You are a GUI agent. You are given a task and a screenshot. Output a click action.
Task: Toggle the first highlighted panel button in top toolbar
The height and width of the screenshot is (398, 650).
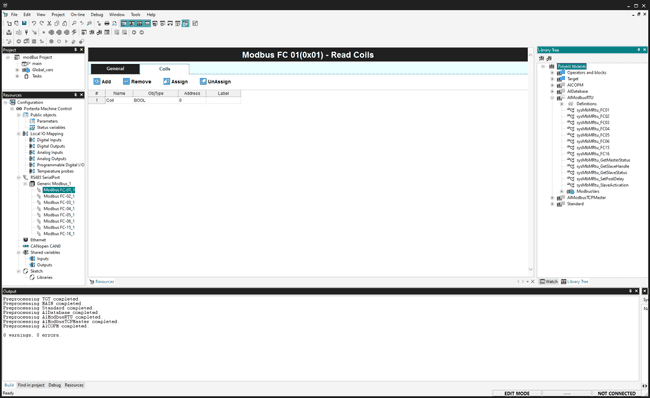click(x=124, y=24)
